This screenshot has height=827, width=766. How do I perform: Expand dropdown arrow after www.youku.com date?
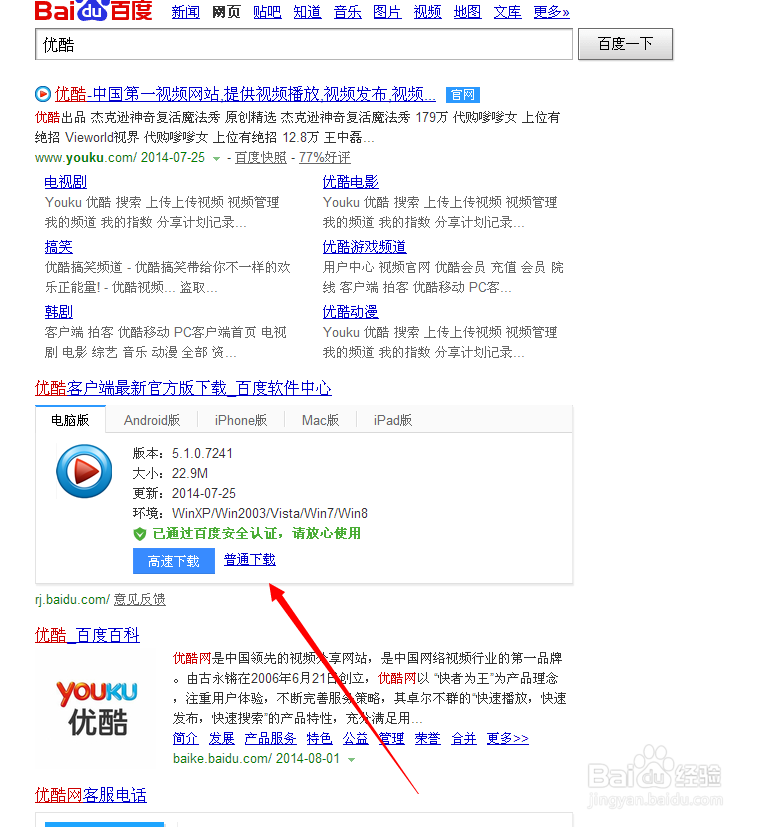tap(216, 158)
